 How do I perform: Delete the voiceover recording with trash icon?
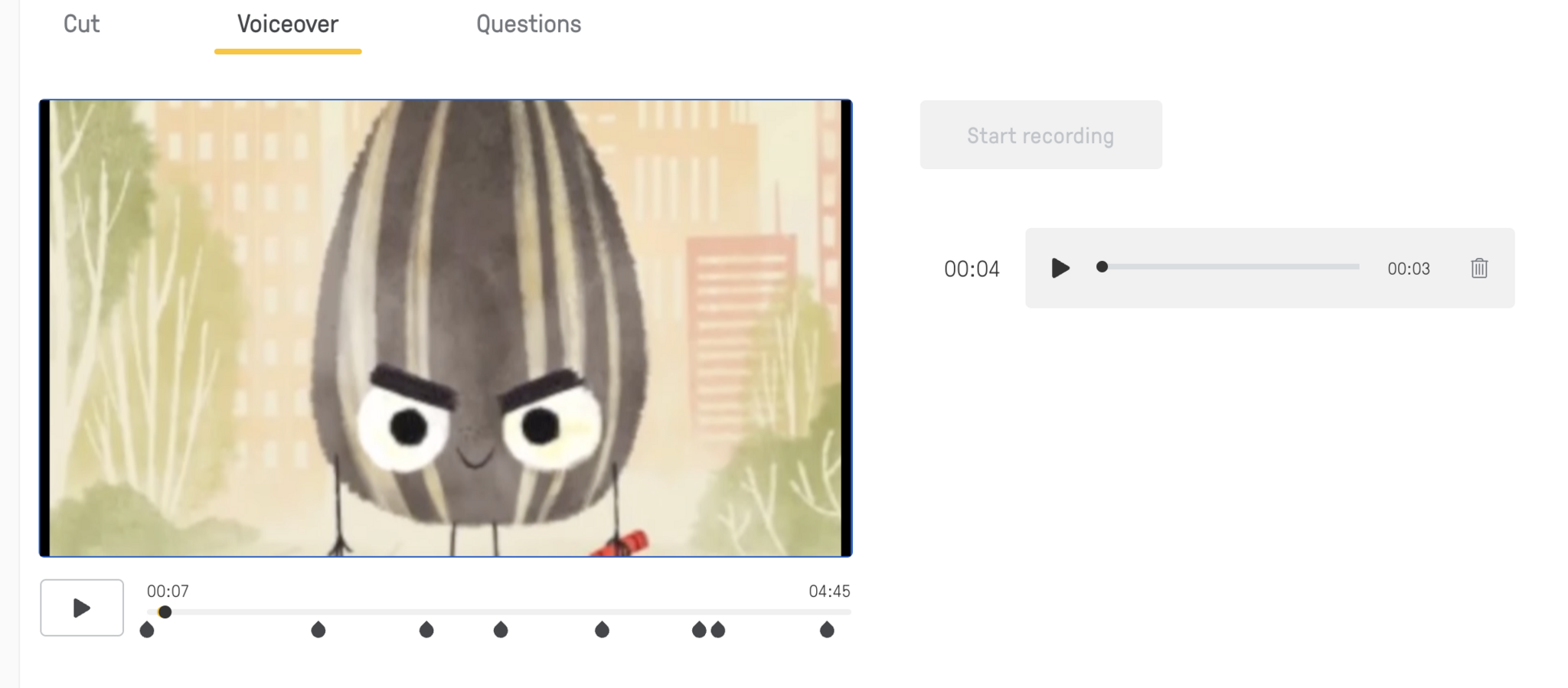(x=1479, y=268)
